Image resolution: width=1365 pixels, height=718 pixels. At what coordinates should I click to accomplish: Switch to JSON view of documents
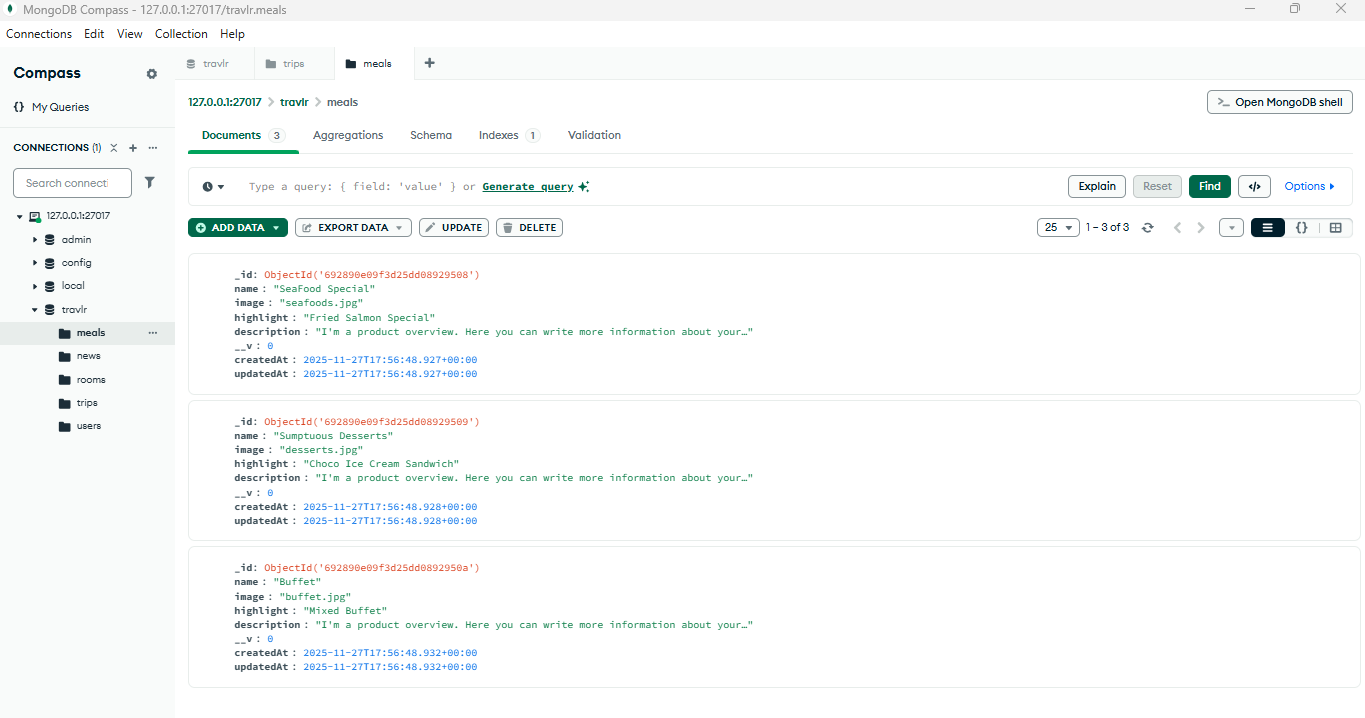1301,228
